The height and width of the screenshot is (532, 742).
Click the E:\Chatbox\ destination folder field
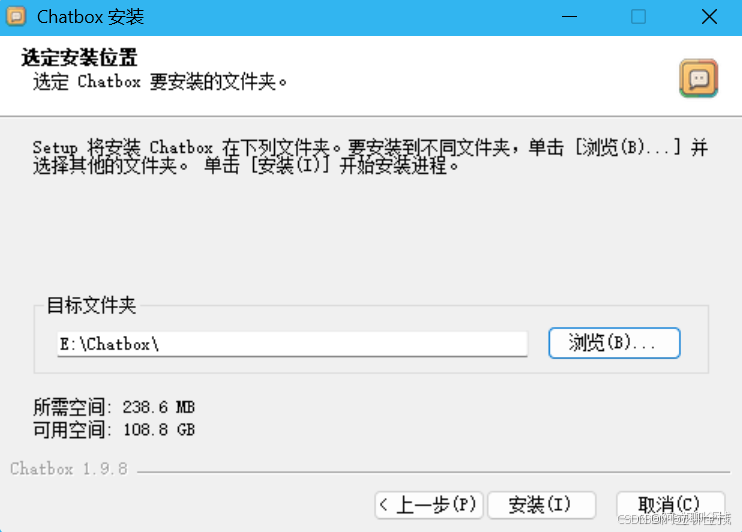tap(292, 344)
